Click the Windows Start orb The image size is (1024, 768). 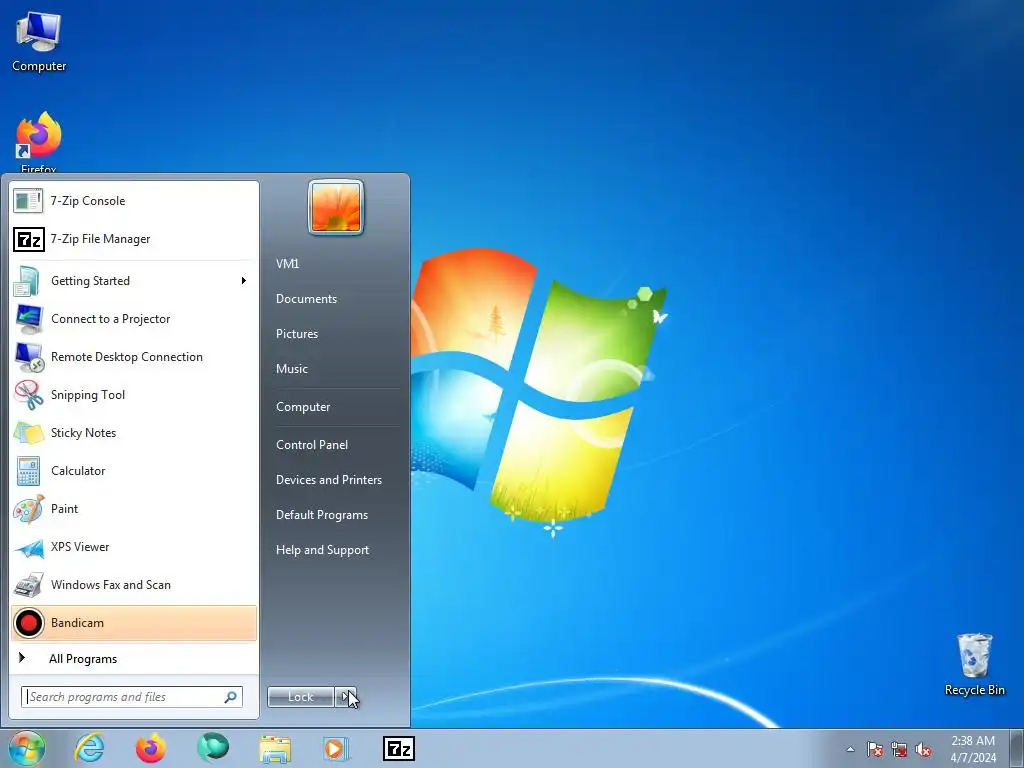[27, 748]
